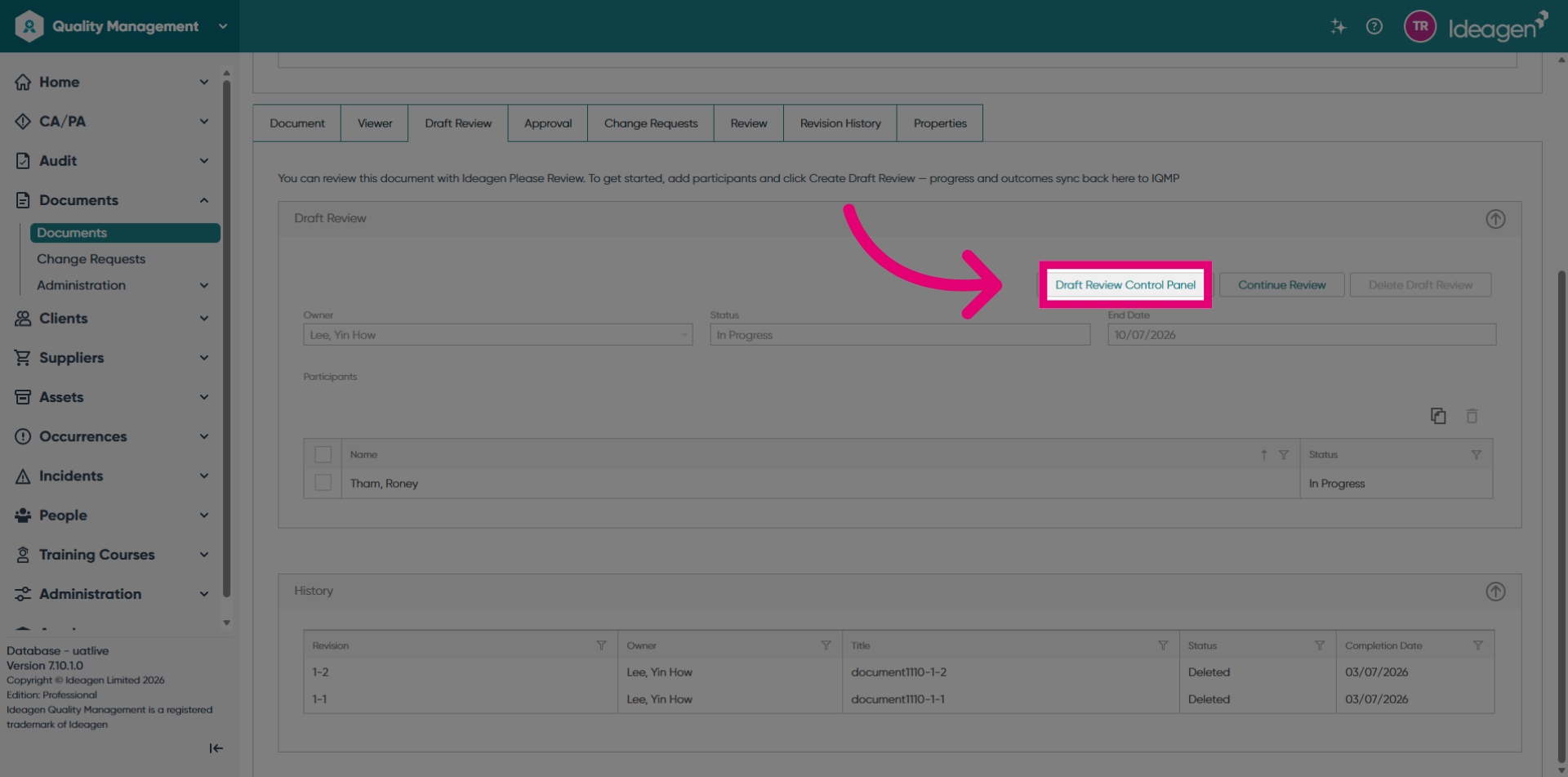The image size is (1568, 777).
Task: Click the Clients people icon
Action: click(23, 319)
